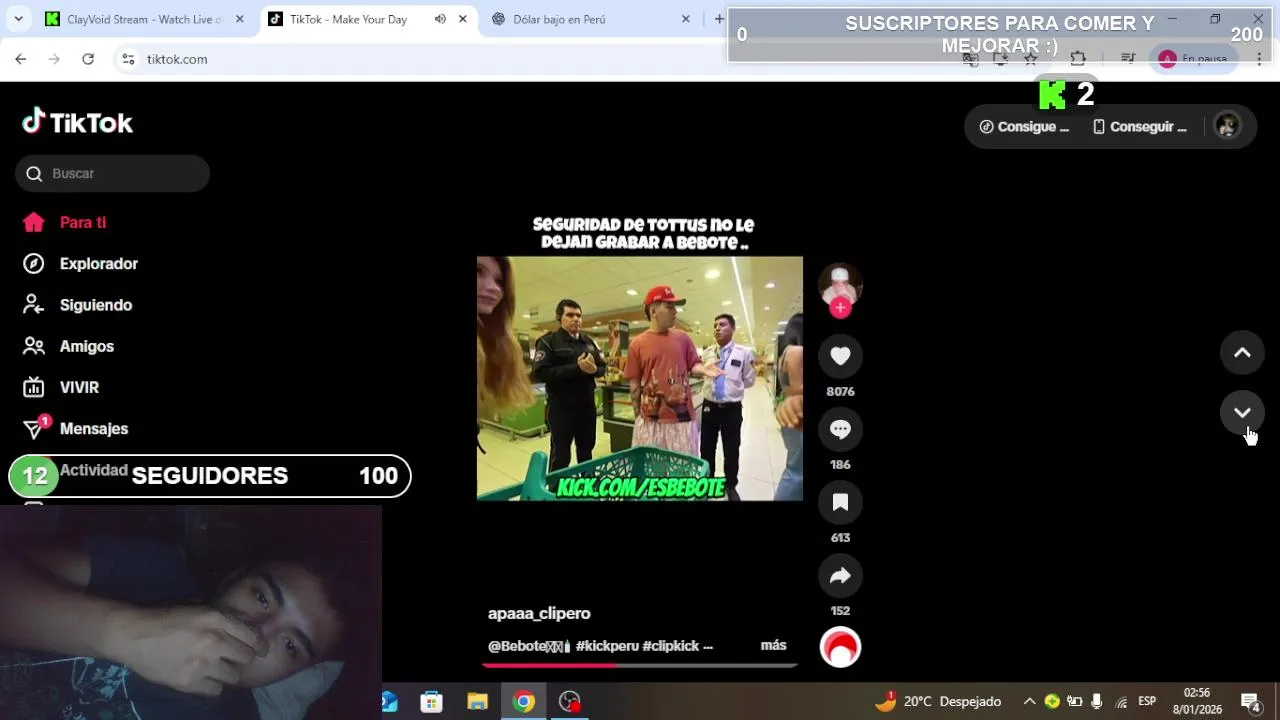The image size is (1280, 720).
Task: Open the creator's avatar on the video
Action: coord(840,284)
